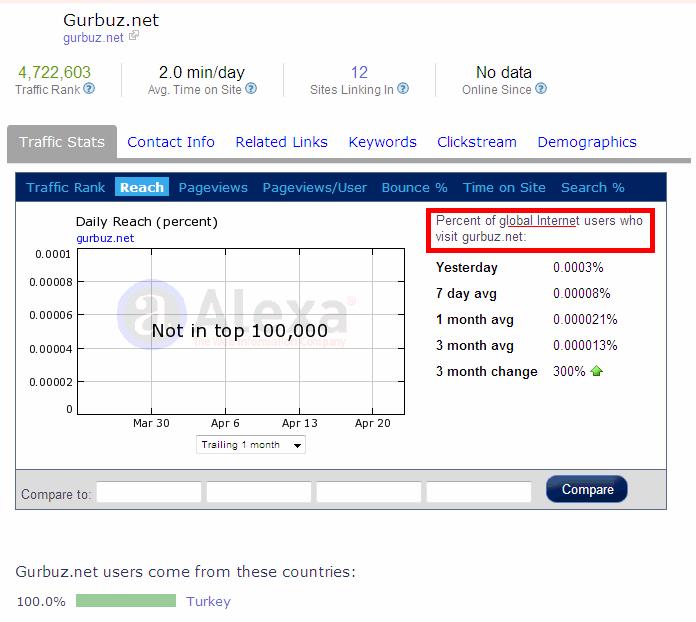The image size is (696, 622).
Task: Click the green up arrow beside 300%
Action: pyautogui.click(x=596, y=371)
